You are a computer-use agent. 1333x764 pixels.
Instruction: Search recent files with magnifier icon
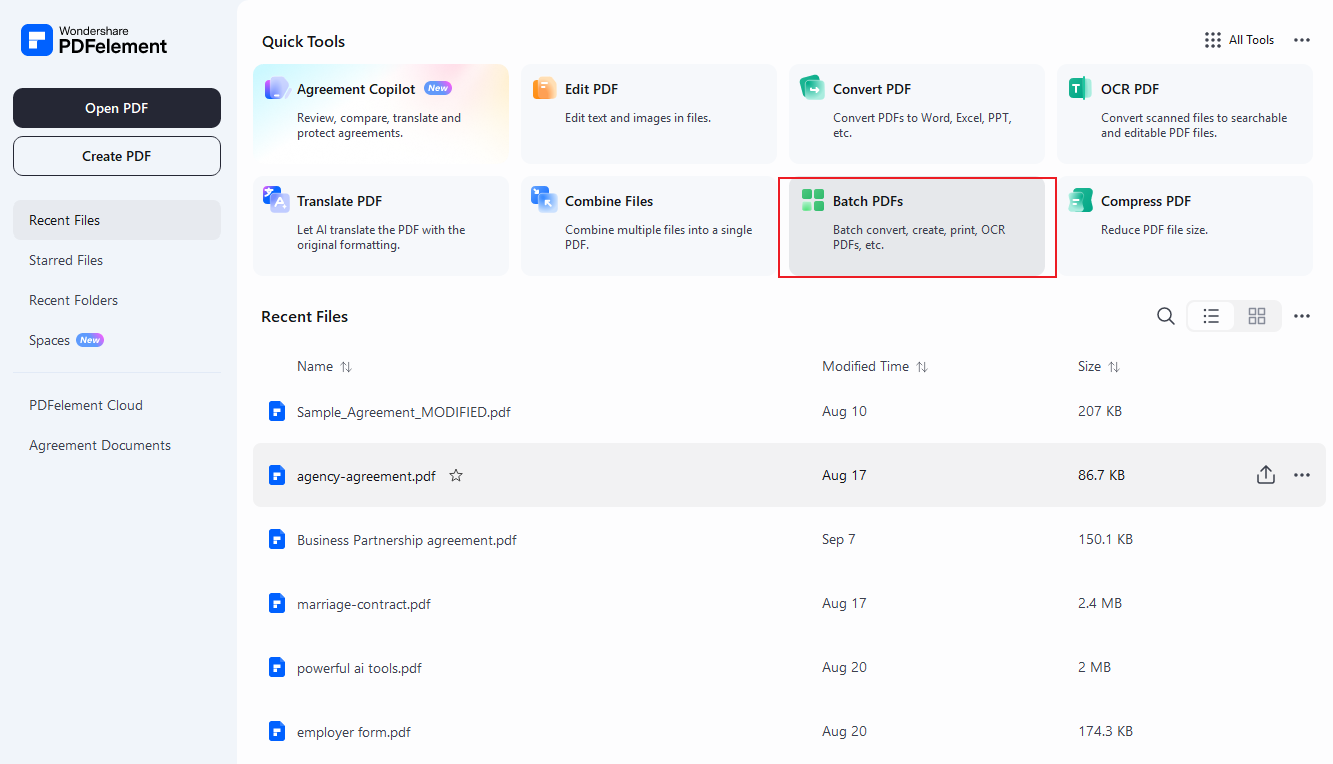1166,316
